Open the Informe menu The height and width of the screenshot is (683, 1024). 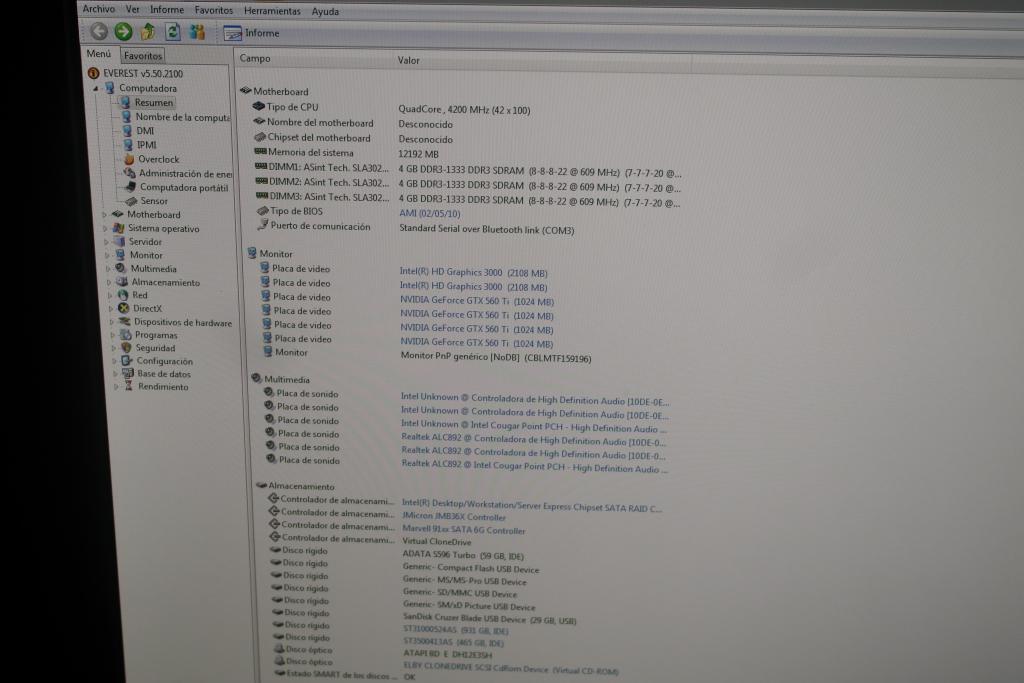[167, 10]
